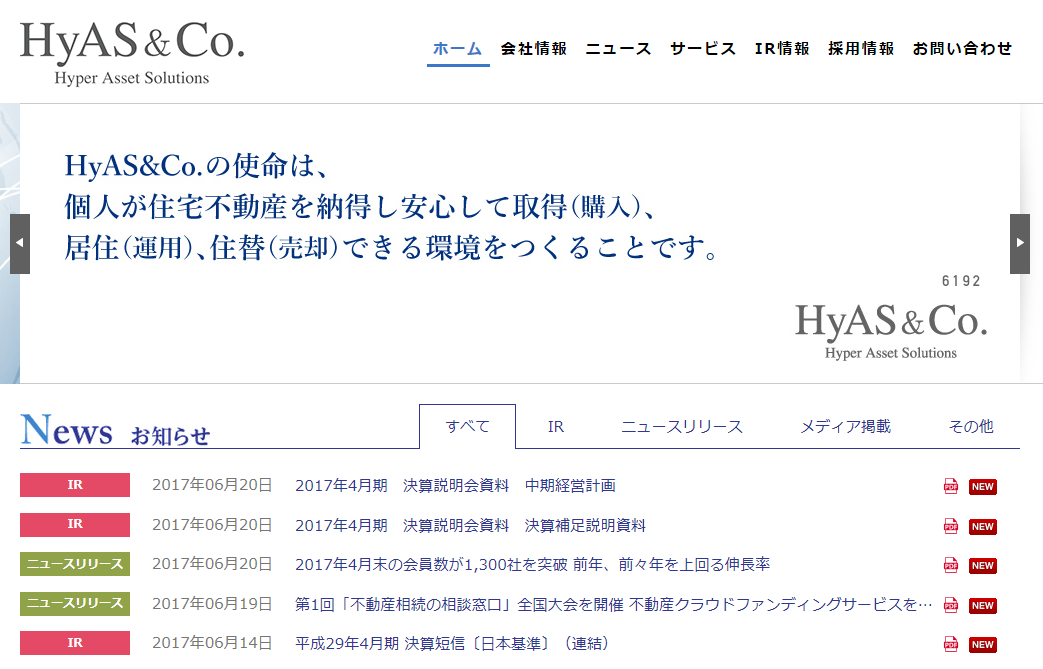Screen dimensions: 1043x669
Task: Open 会社情報 navigation menu item
Action: point(534,49)
